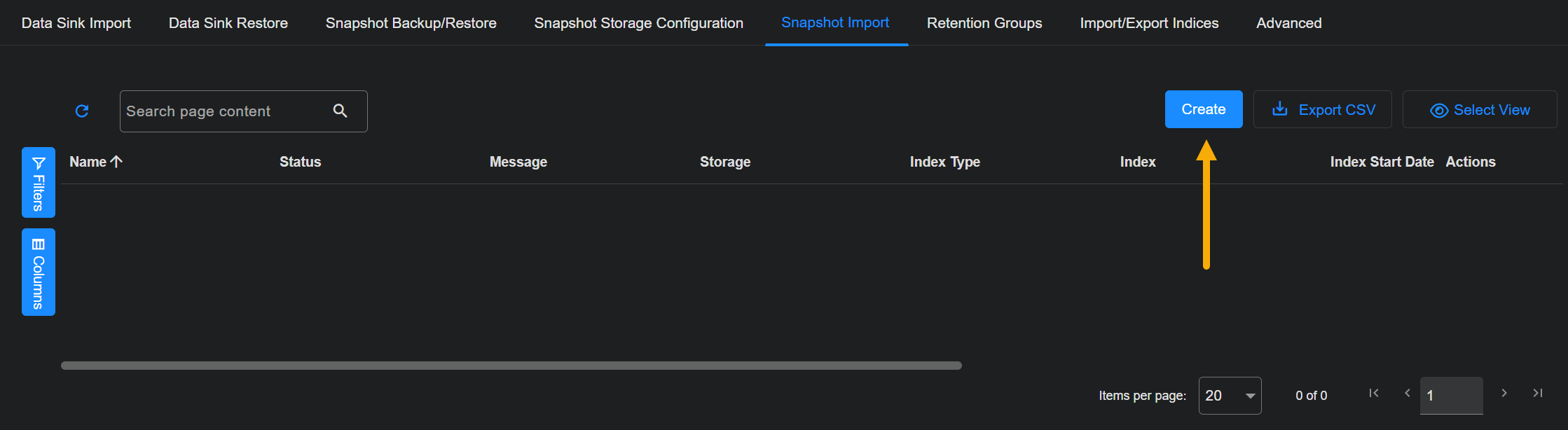The height and width of the screenshot is (430, 1568).
Task: Export the table with Export CSV
Action: point(1323,110)
